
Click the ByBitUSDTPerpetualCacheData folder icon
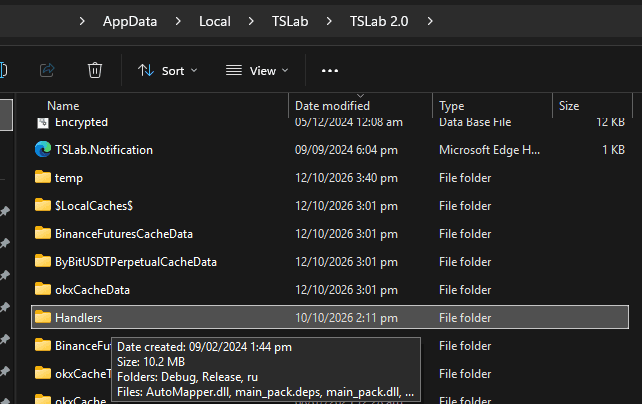tap(43, 261)
